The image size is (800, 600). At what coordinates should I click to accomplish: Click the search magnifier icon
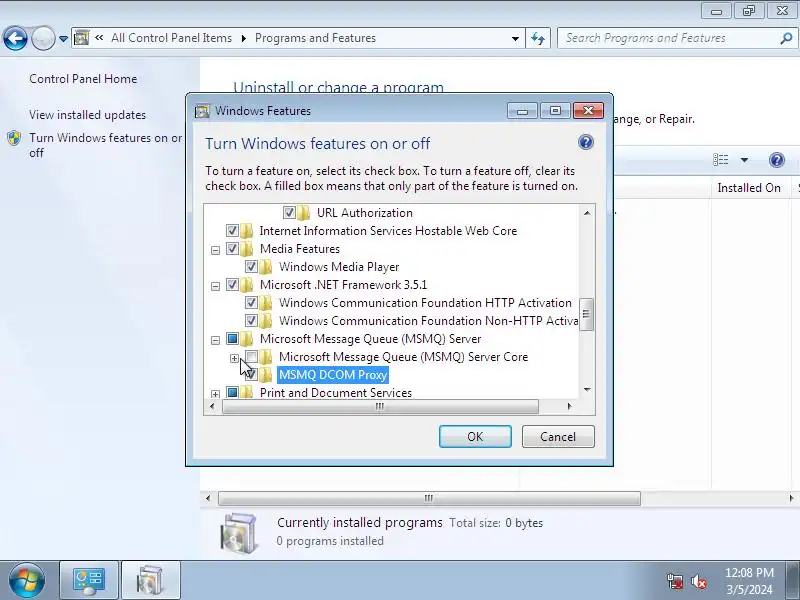click(786, 38)
